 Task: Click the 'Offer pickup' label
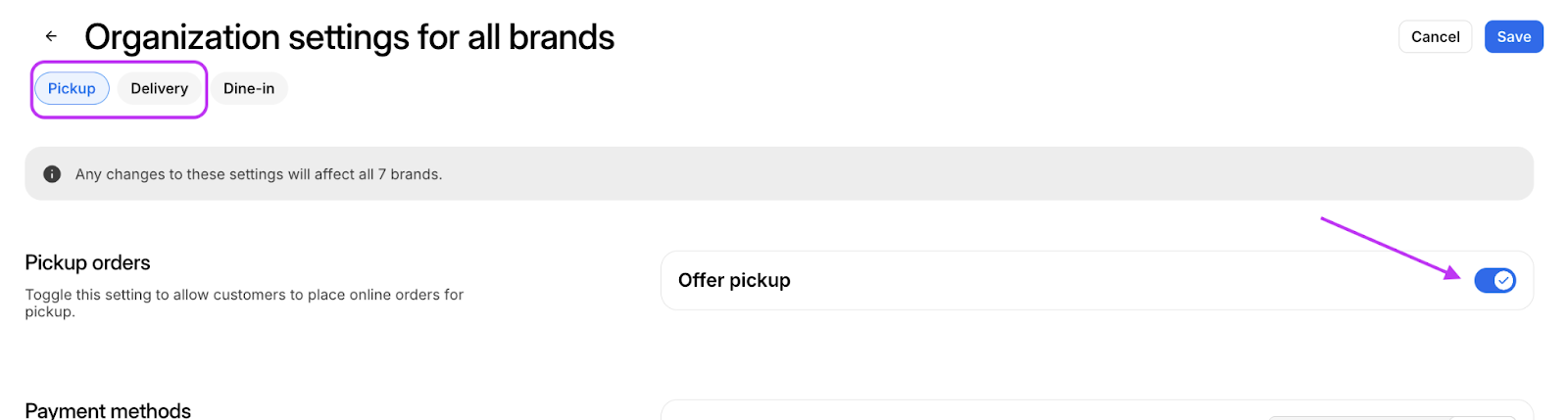[734, 280]
